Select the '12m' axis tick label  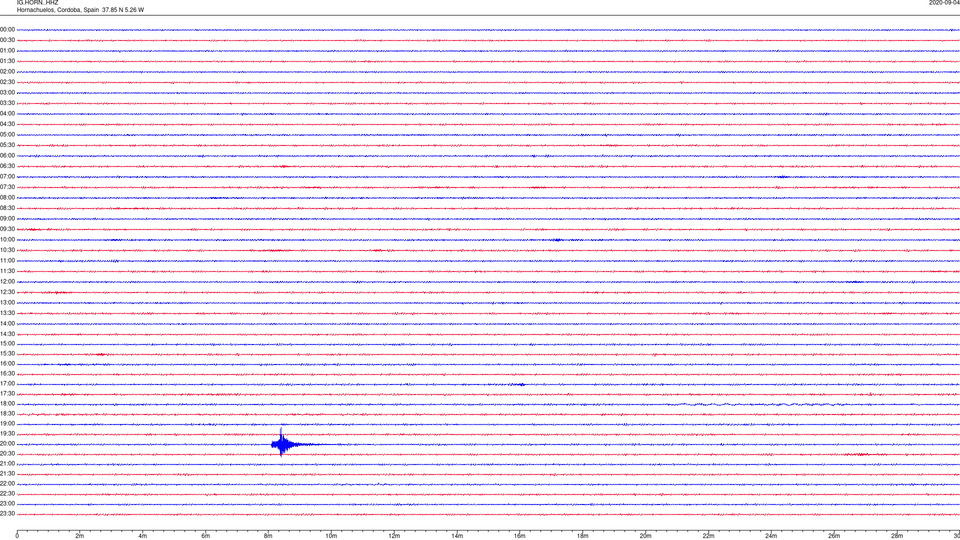tap(394, 536)
